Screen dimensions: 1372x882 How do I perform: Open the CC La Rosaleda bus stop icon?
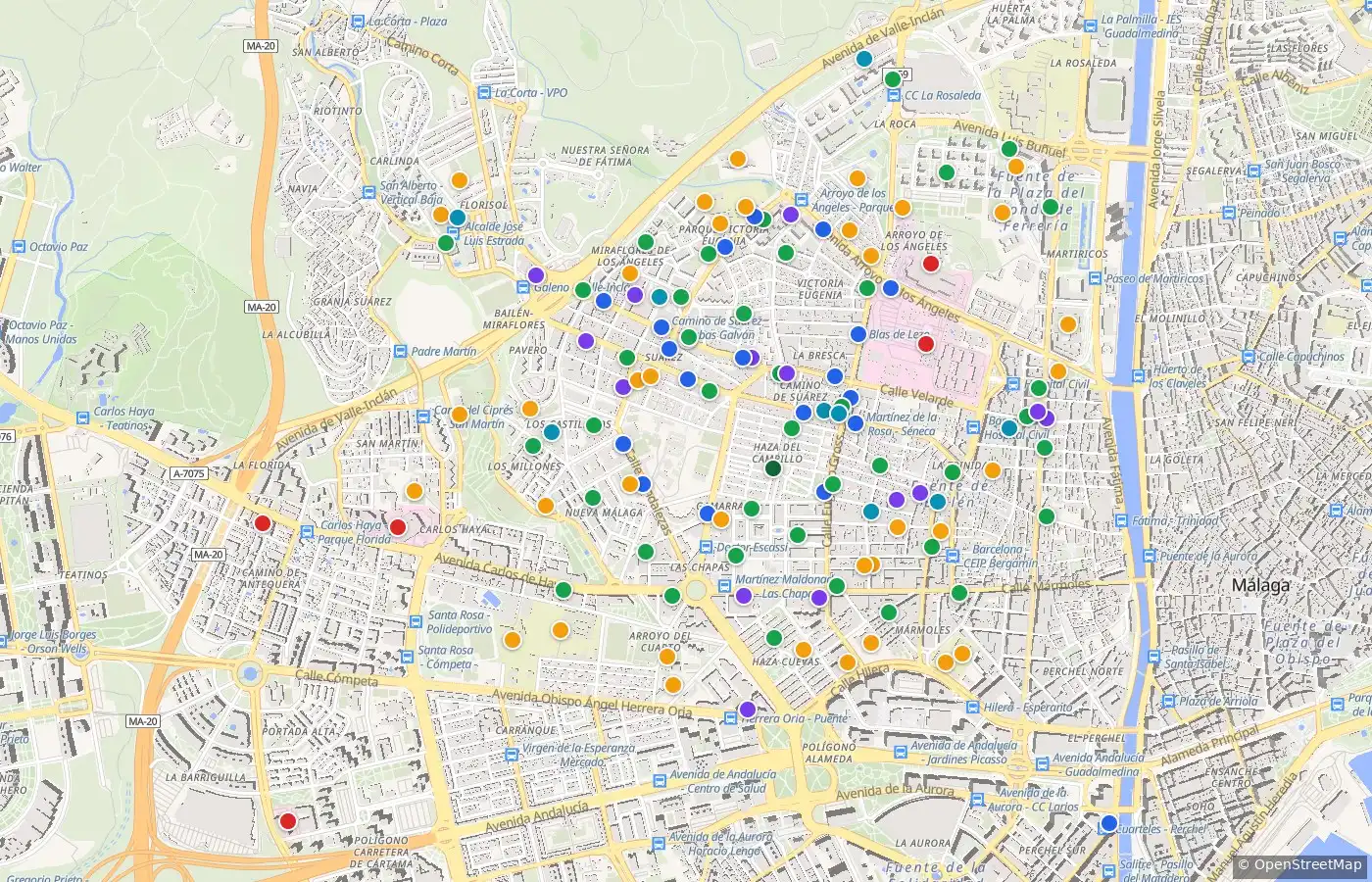pos(893,96)
